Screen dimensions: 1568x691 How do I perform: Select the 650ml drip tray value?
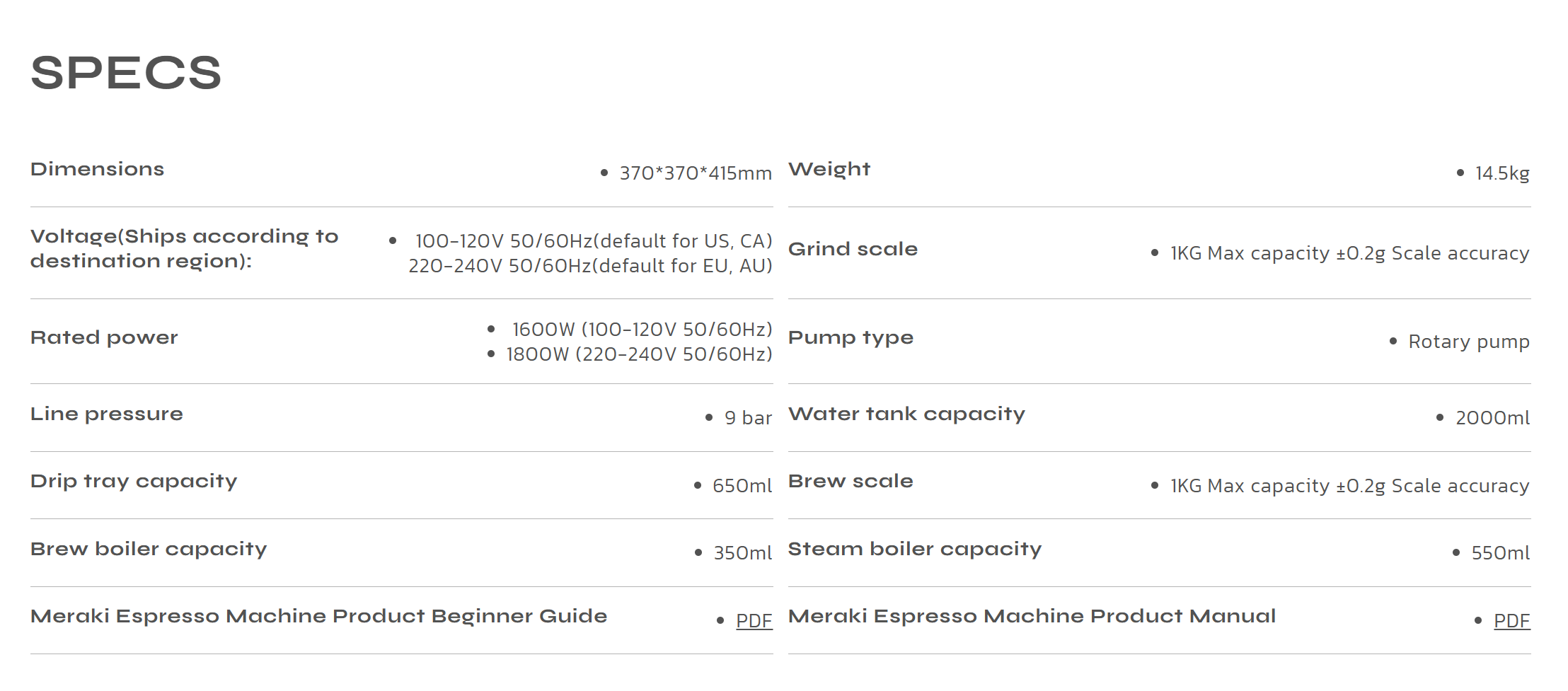click(x=742, y=486)
